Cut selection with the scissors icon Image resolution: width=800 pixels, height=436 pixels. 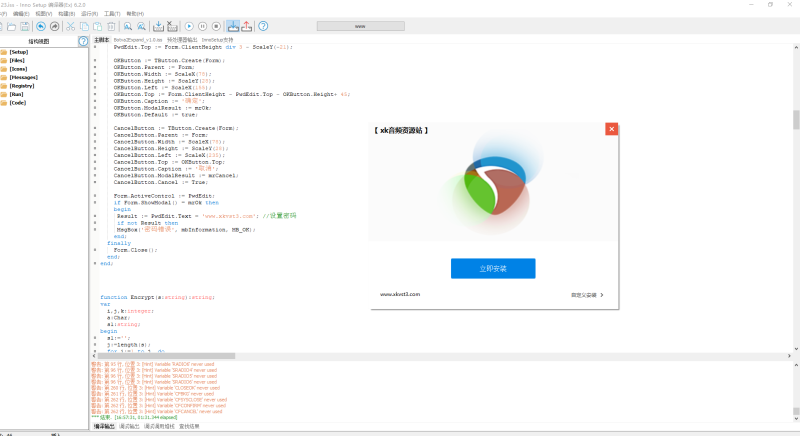(70, 27)
